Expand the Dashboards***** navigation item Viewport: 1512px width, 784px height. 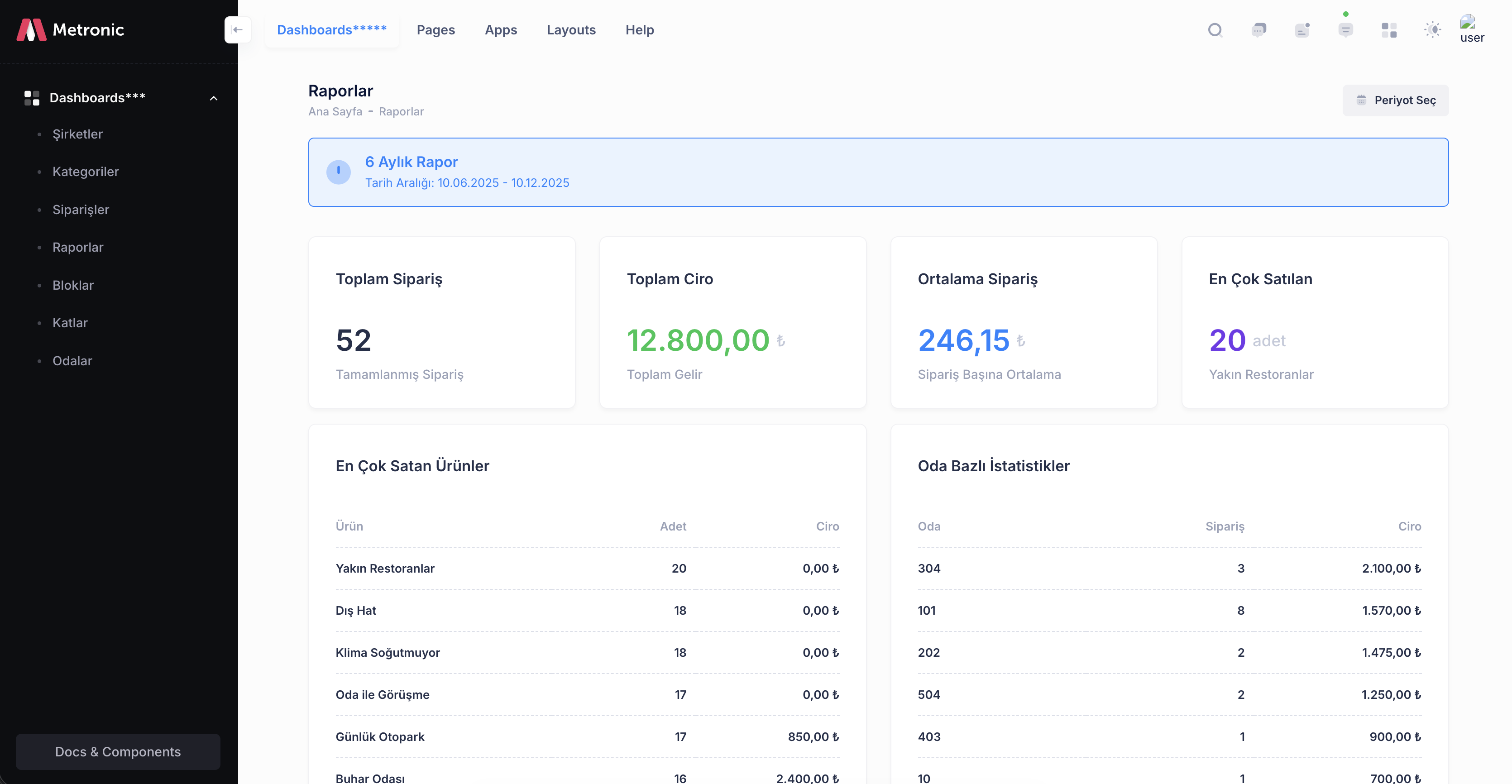(x=332, y=29)
